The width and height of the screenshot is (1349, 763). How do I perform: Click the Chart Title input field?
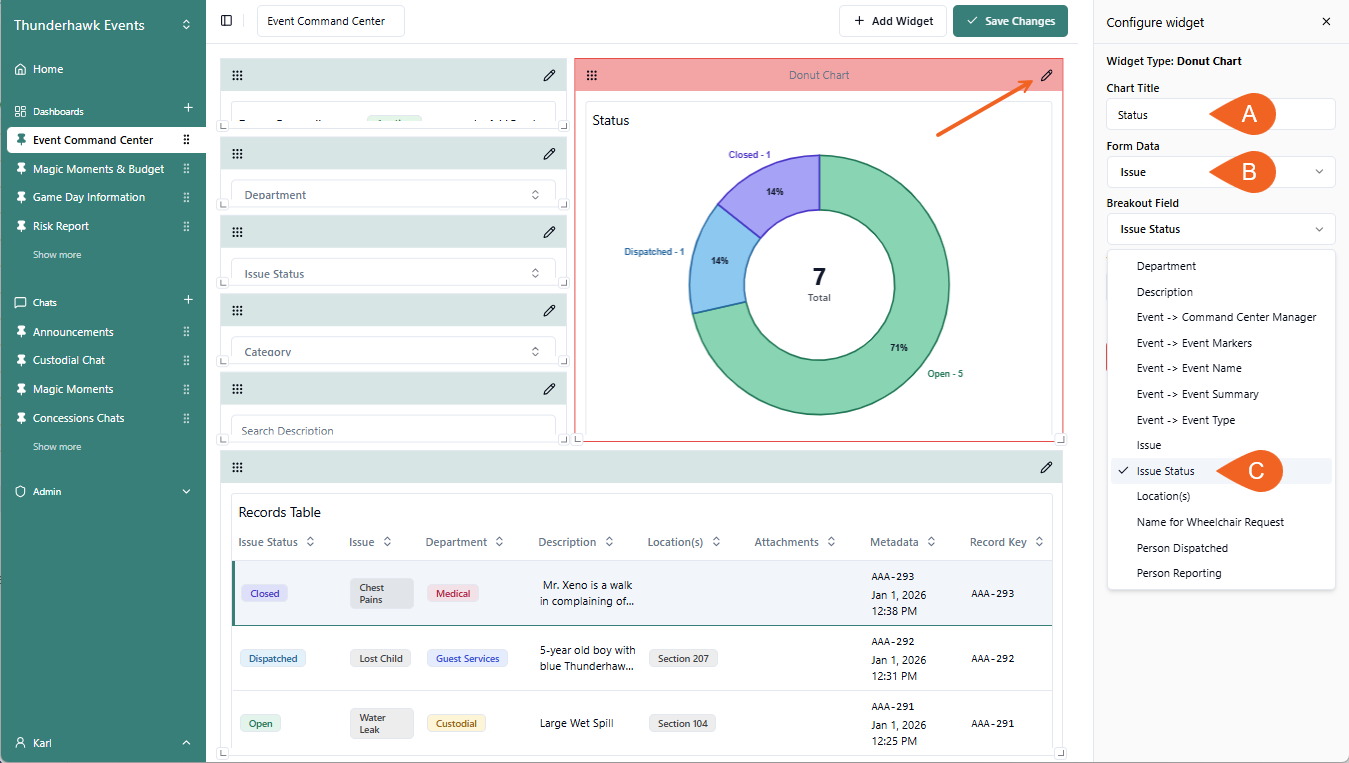(1220, 115)
